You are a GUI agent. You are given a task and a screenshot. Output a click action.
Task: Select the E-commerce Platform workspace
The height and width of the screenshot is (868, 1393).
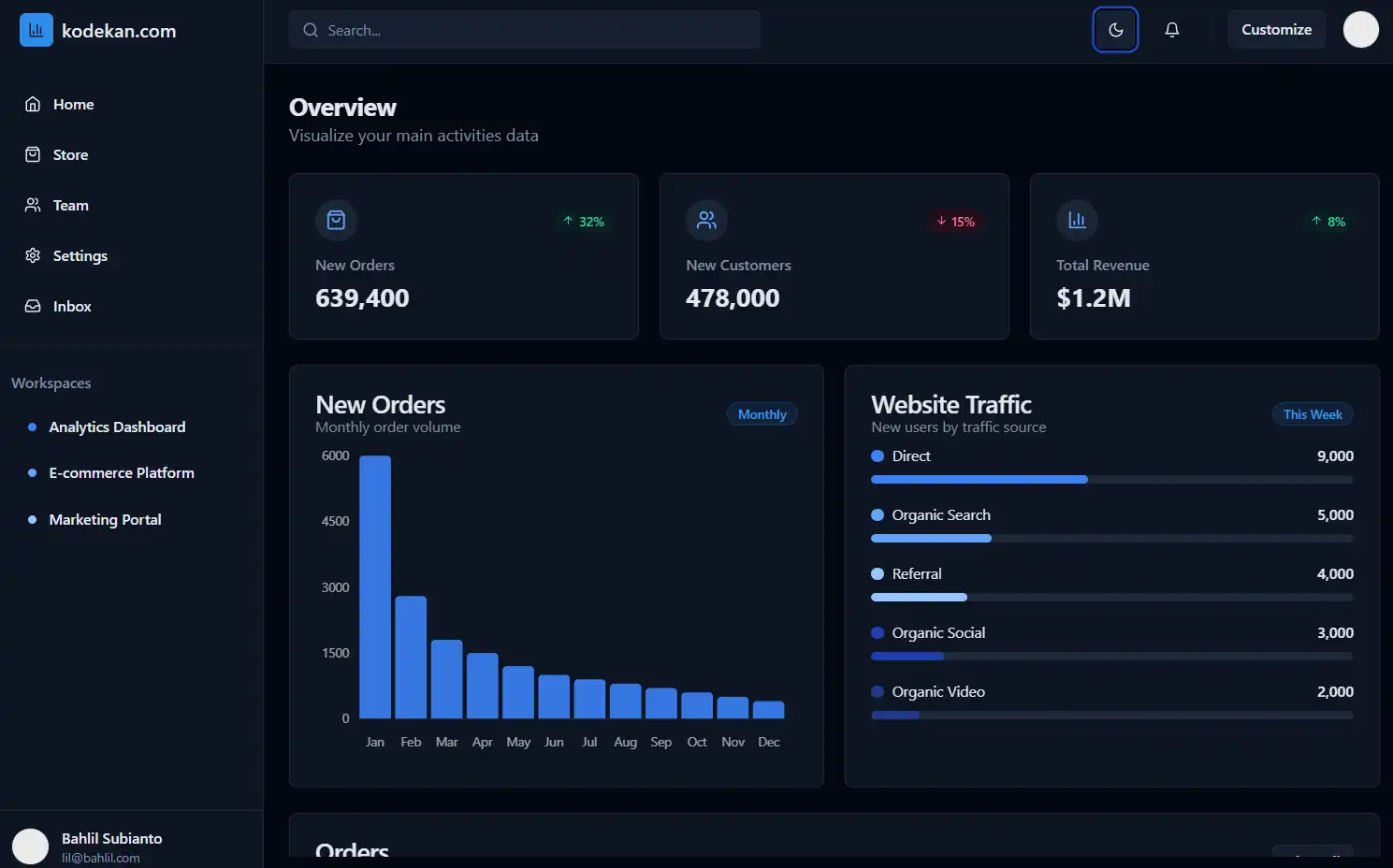coord(122,473)
